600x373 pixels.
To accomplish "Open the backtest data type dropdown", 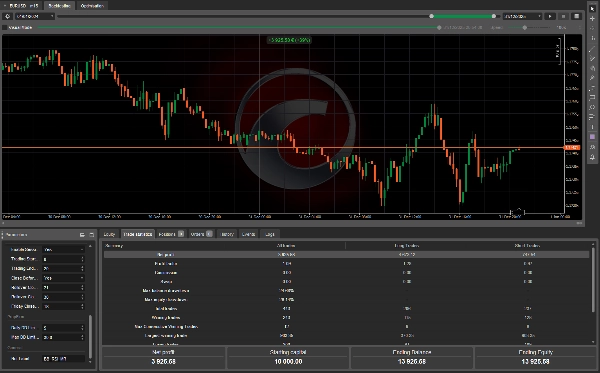I will coord(35,16).
